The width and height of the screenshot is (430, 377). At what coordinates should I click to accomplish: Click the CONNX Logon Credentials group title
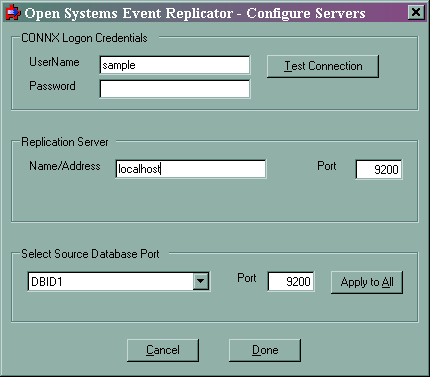coord(84,38)
